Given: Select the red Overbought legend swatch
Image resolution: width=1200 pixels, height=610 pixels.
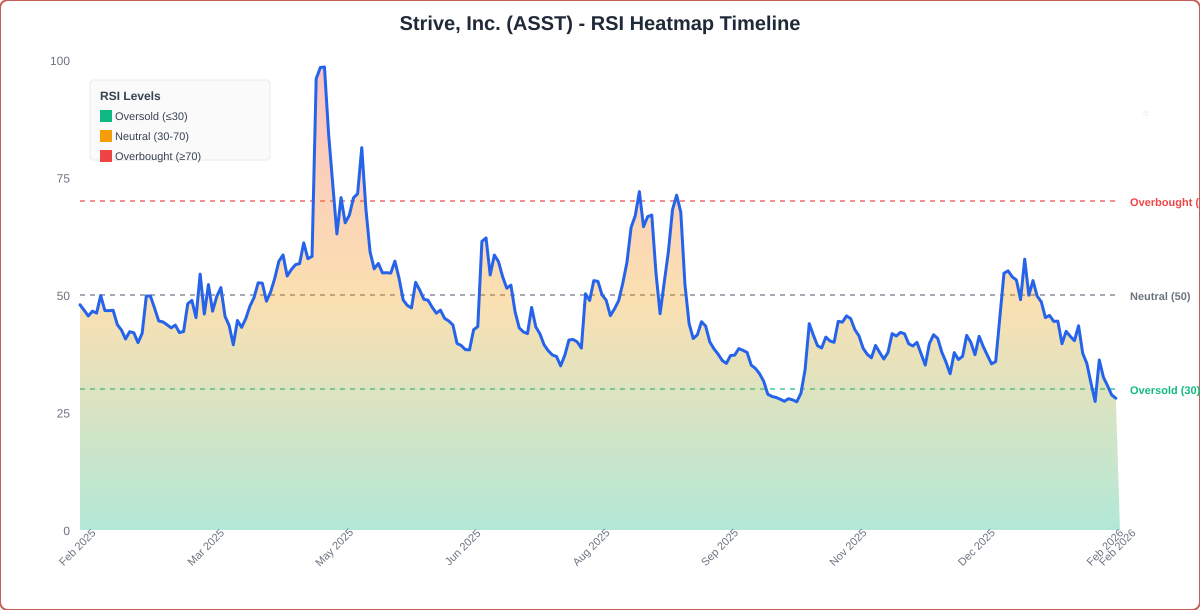Looking at the screenshot, I should (x=105, y=156).
